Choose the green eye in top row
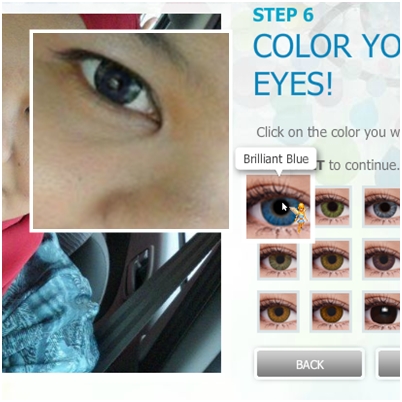Screen dimensions: 402x402 (332, 207)
